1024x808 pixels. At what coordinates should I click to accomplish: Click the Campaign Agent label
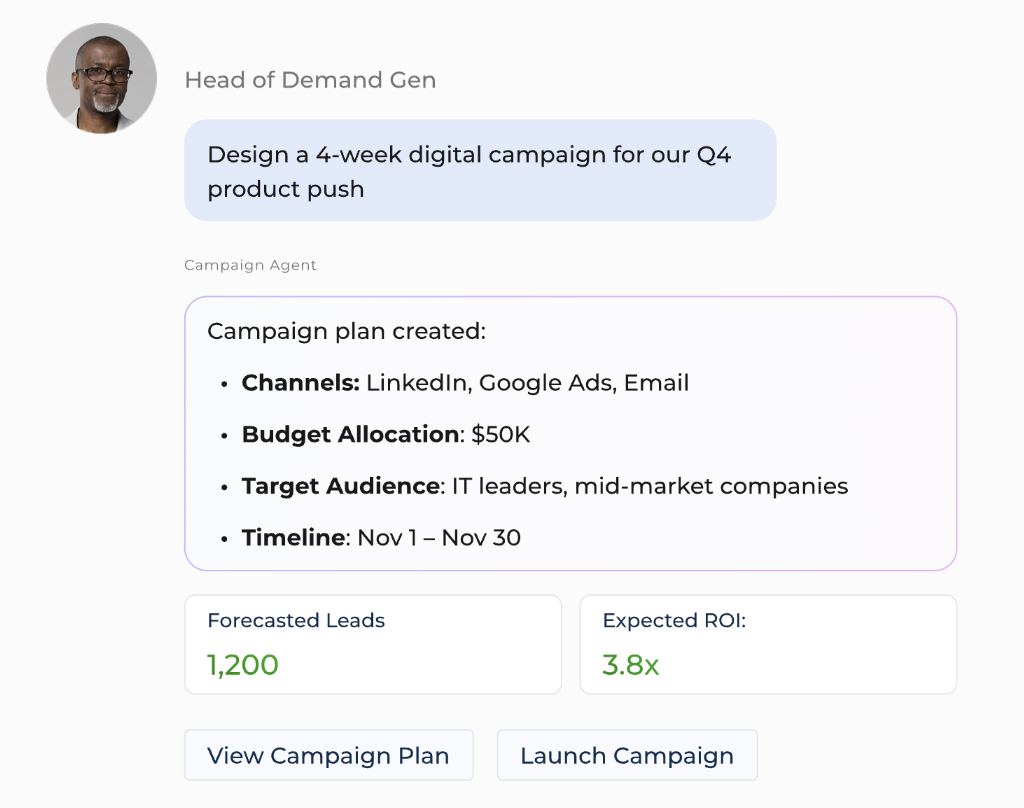tap(250, 264)
